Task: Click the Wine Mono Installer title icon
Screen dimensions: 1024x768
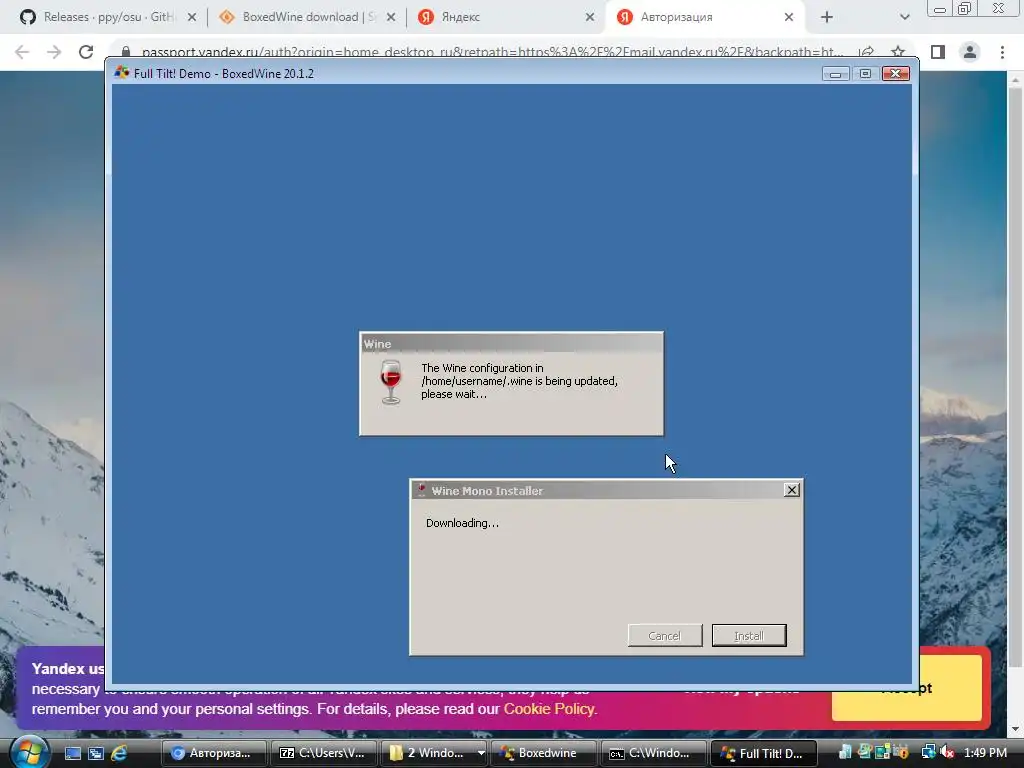Action: (422, 490)
